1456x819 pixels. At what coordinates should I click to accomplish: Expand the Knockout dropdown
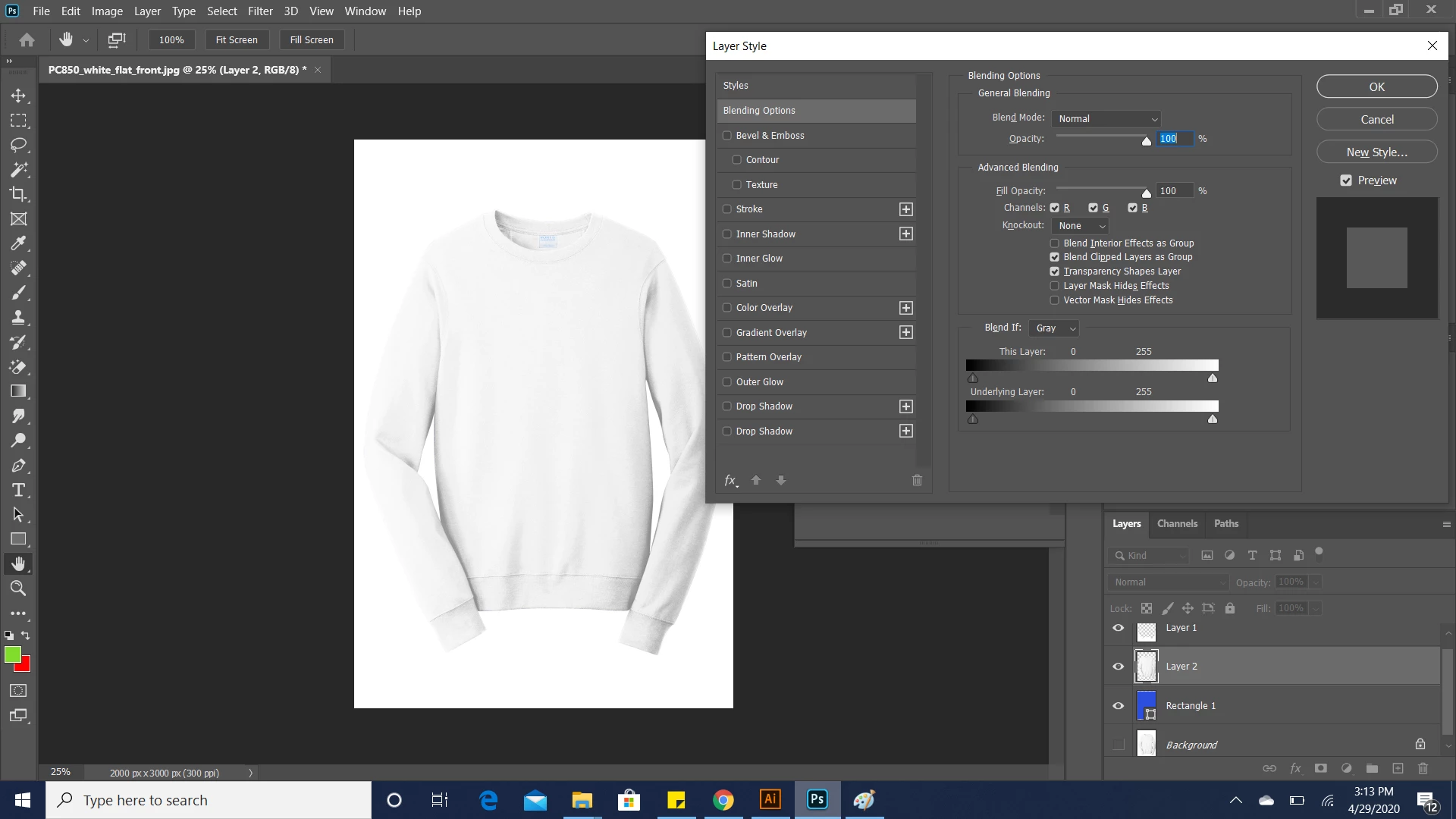pyautogui.click(x=1081, y=226)
